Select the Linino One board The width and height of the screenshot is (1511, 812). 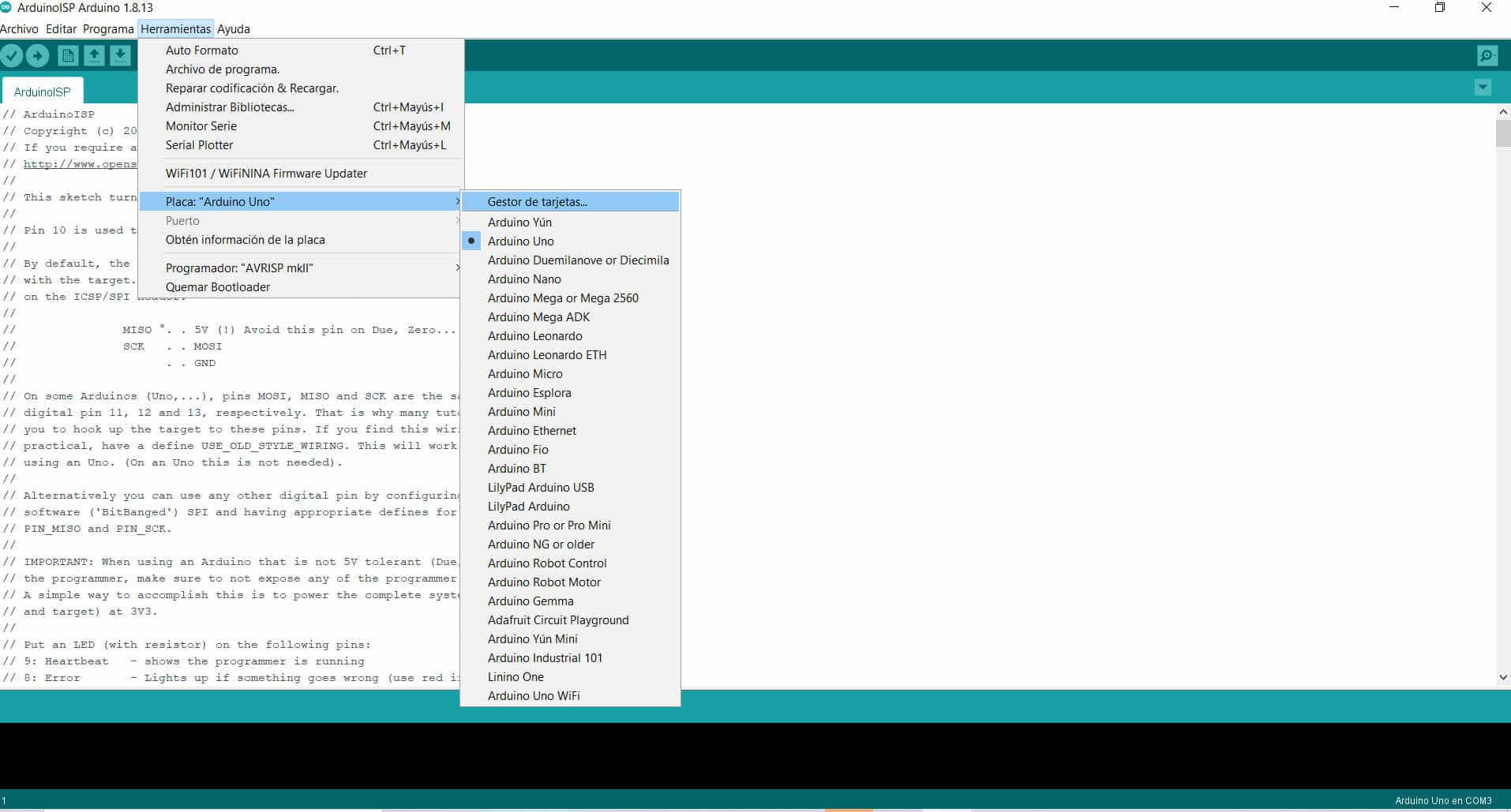coord(570,677)
